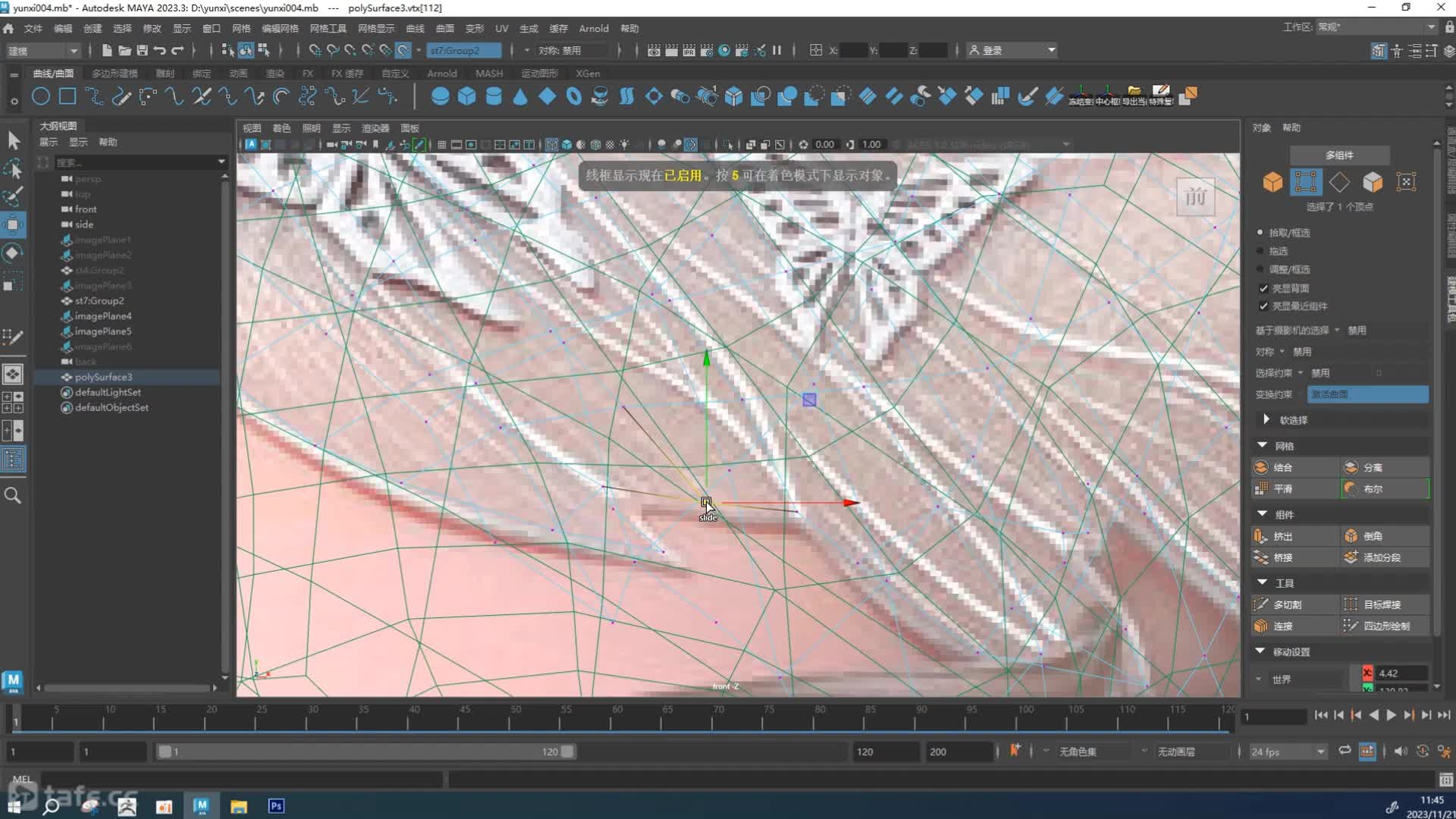
Task: Collapse the 工具 section
Action: tap(1262, 582)
